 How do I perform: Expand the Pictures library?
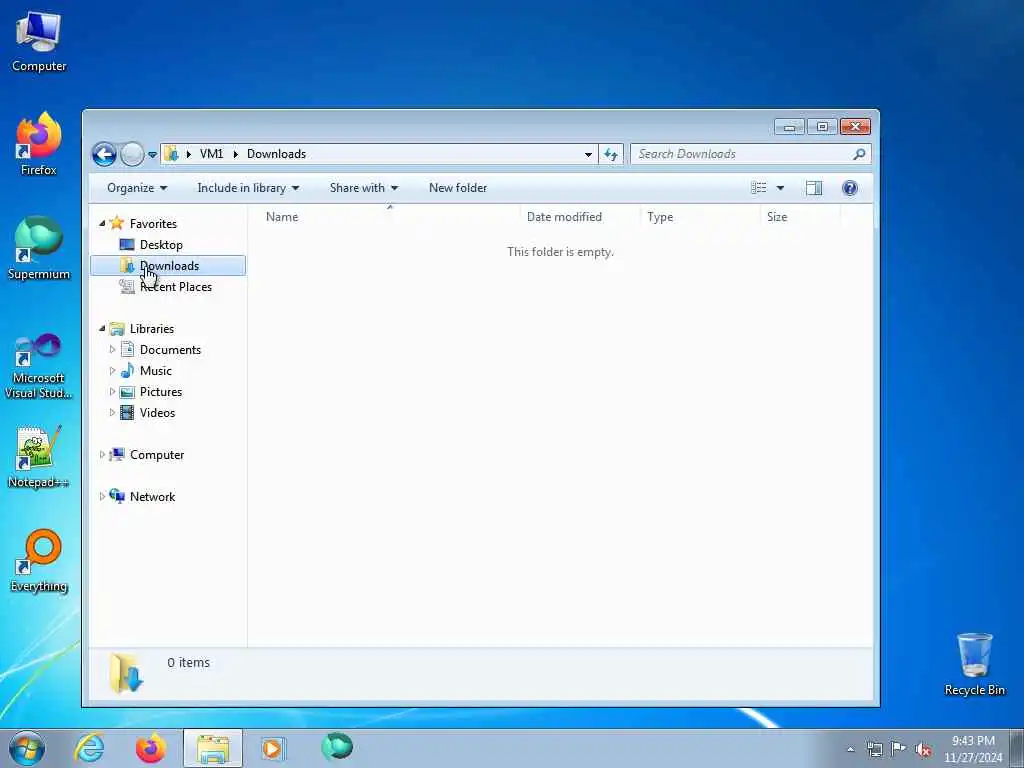pos(112,392)
